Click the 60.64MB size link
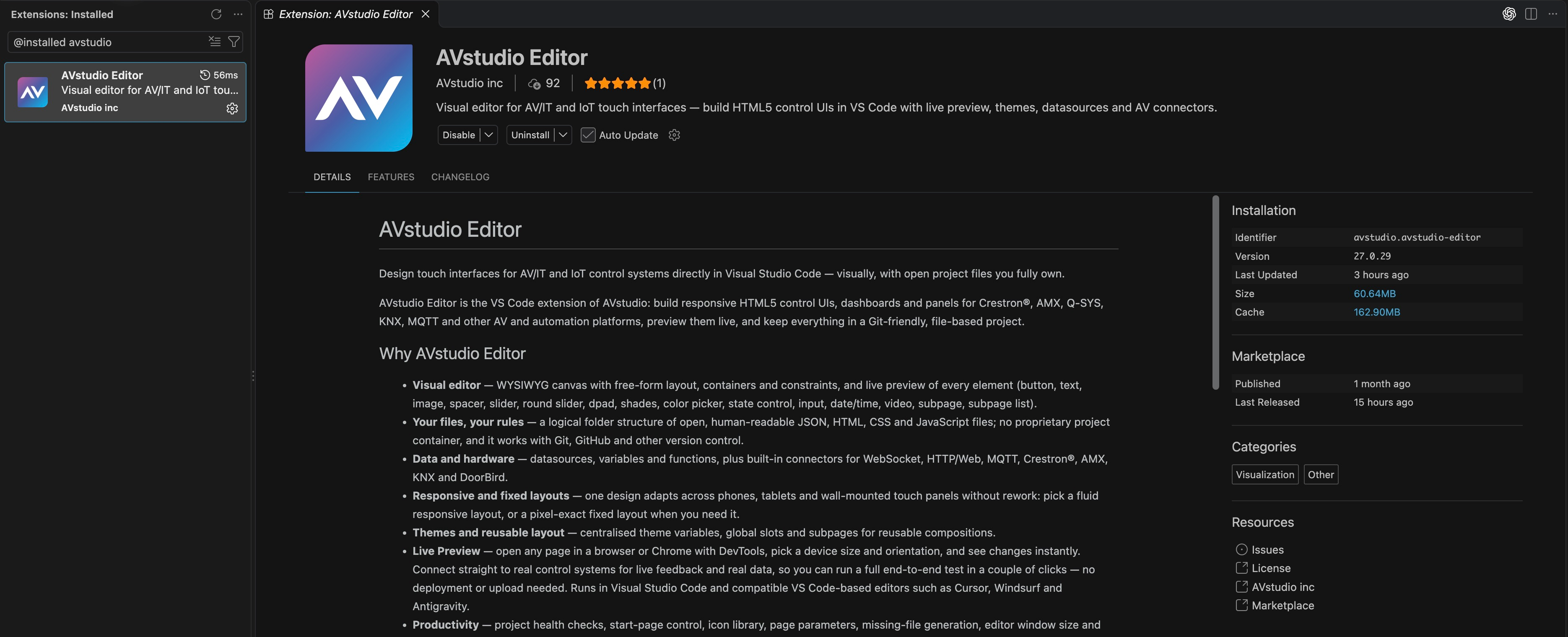The width and height of the screenshot is (1568, 637). pos(1374,293)
